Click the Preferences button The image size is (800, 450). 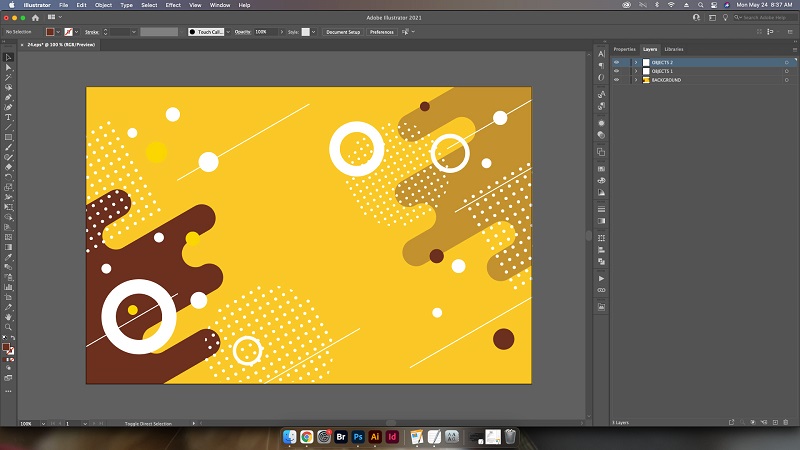click(x=382, y=32)
